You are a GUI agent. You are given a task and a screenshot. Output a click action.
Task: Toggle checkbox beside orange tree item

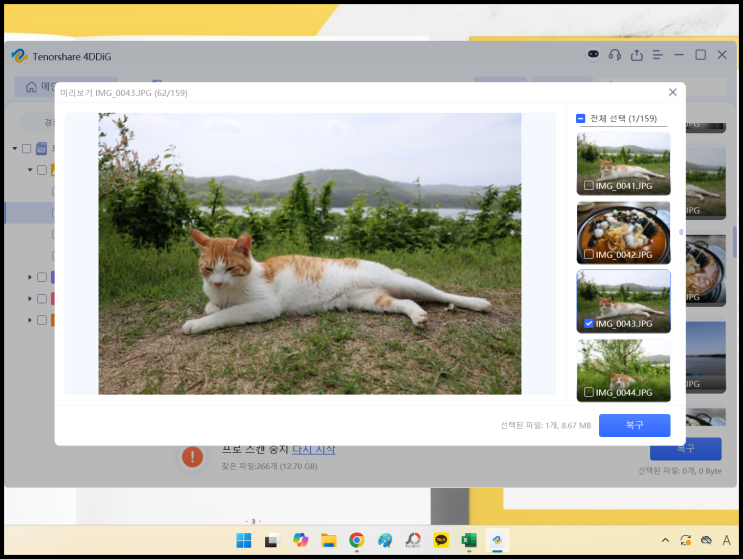click(42, 320)
